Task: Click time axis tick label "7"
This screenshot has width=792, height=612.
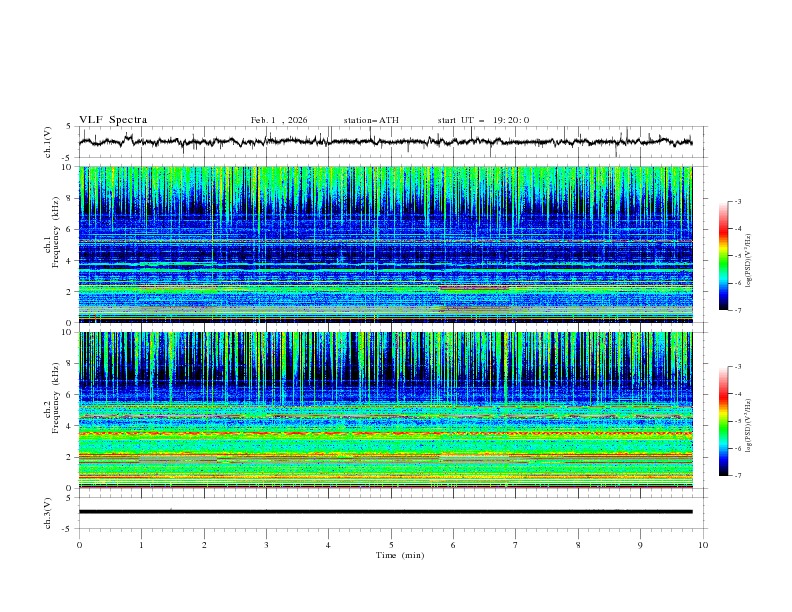Action: click(x=516, y=545)
